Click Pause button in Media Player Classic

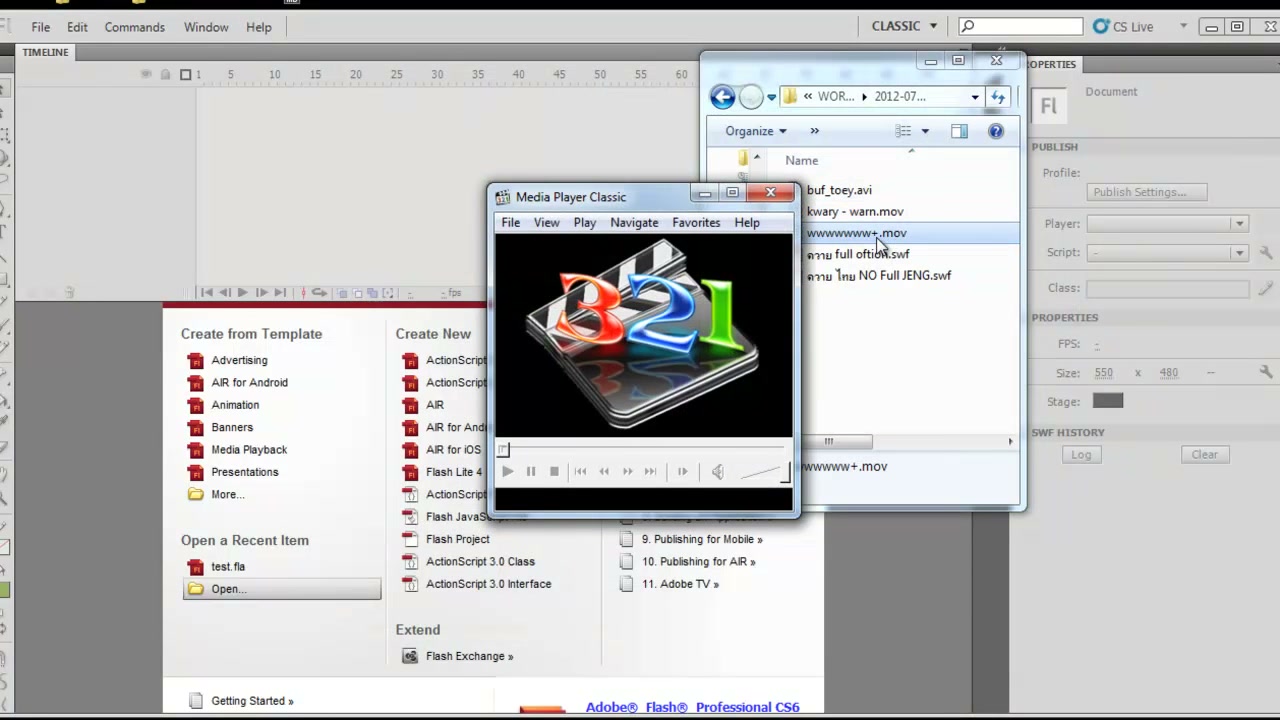(531, 472)
